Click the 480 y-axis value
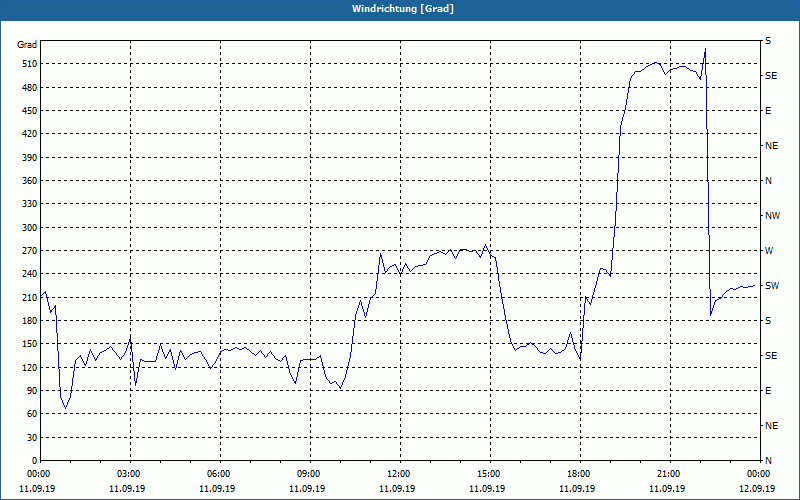This screenshot has height=500, width=800. click(30, 88)
